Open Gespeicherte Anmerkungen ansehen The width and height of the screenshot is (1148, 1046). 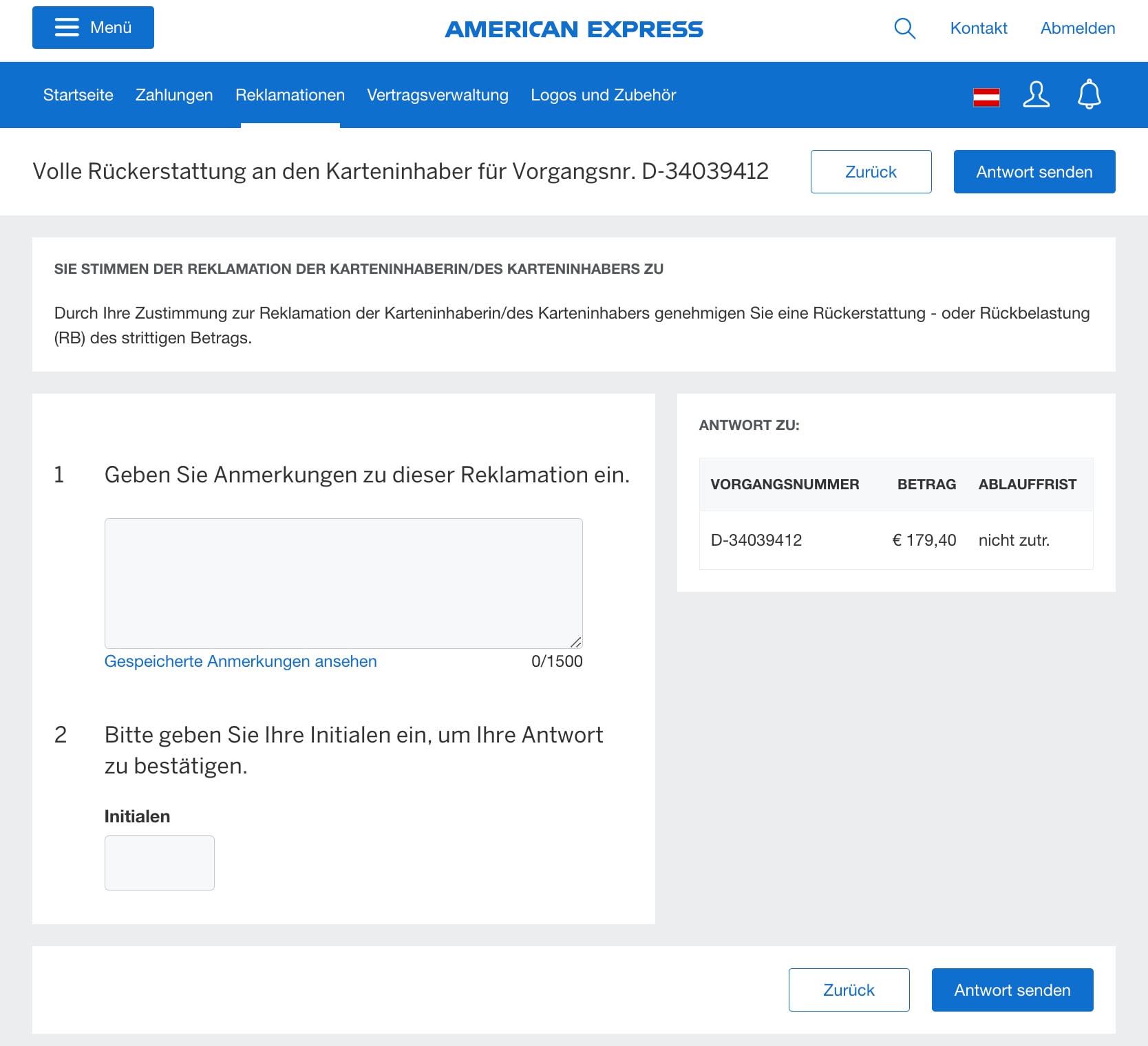240,661
